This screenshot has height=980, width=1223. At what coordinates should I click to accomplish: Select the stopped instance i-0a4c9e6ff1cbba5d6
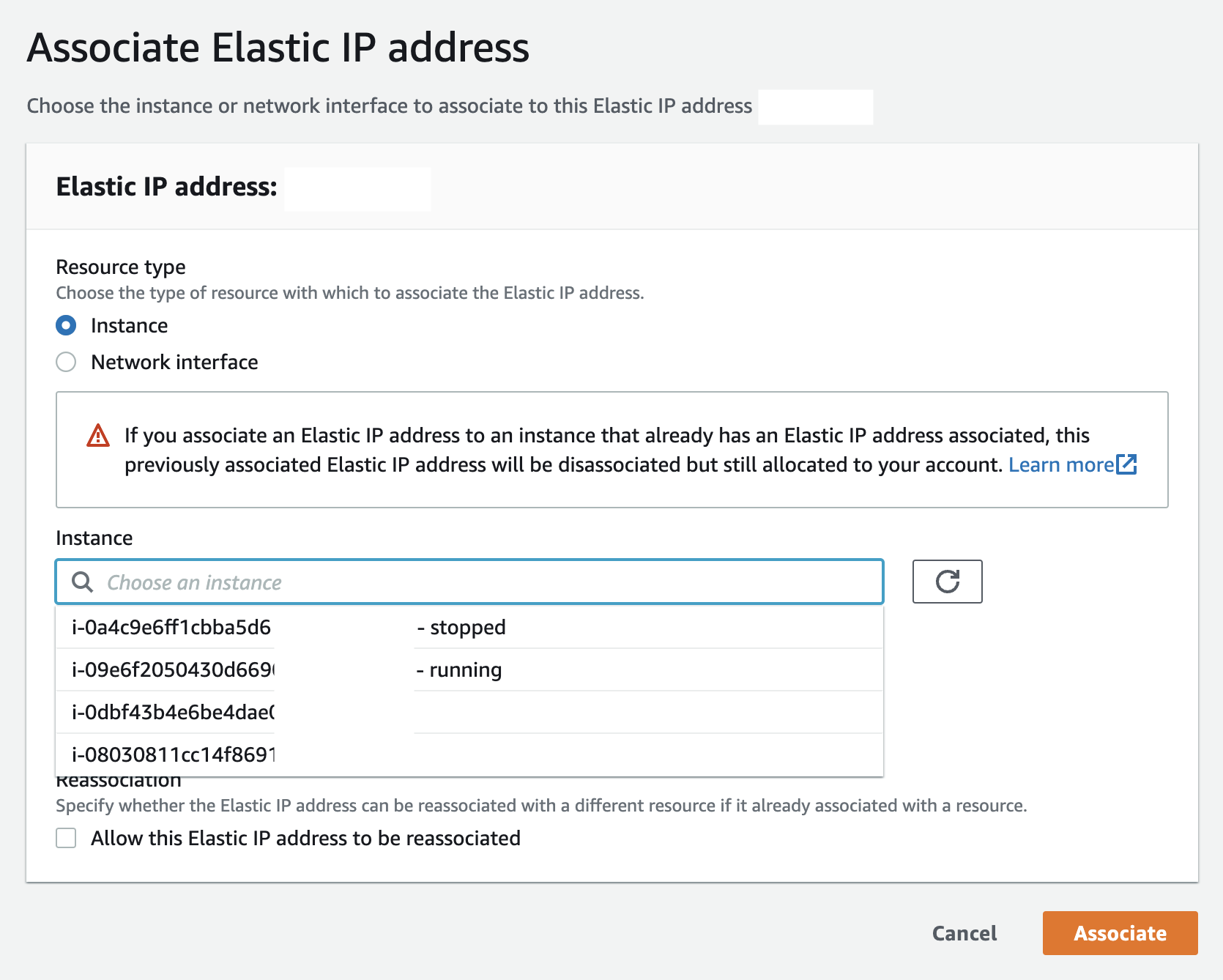pos(293,627)
